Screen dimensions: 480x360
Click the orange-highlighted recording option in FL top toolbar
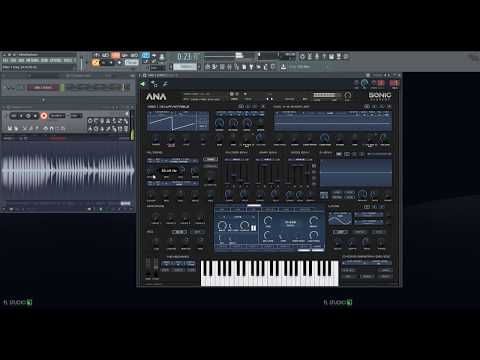pyautogui.click(x=115, y=55)
